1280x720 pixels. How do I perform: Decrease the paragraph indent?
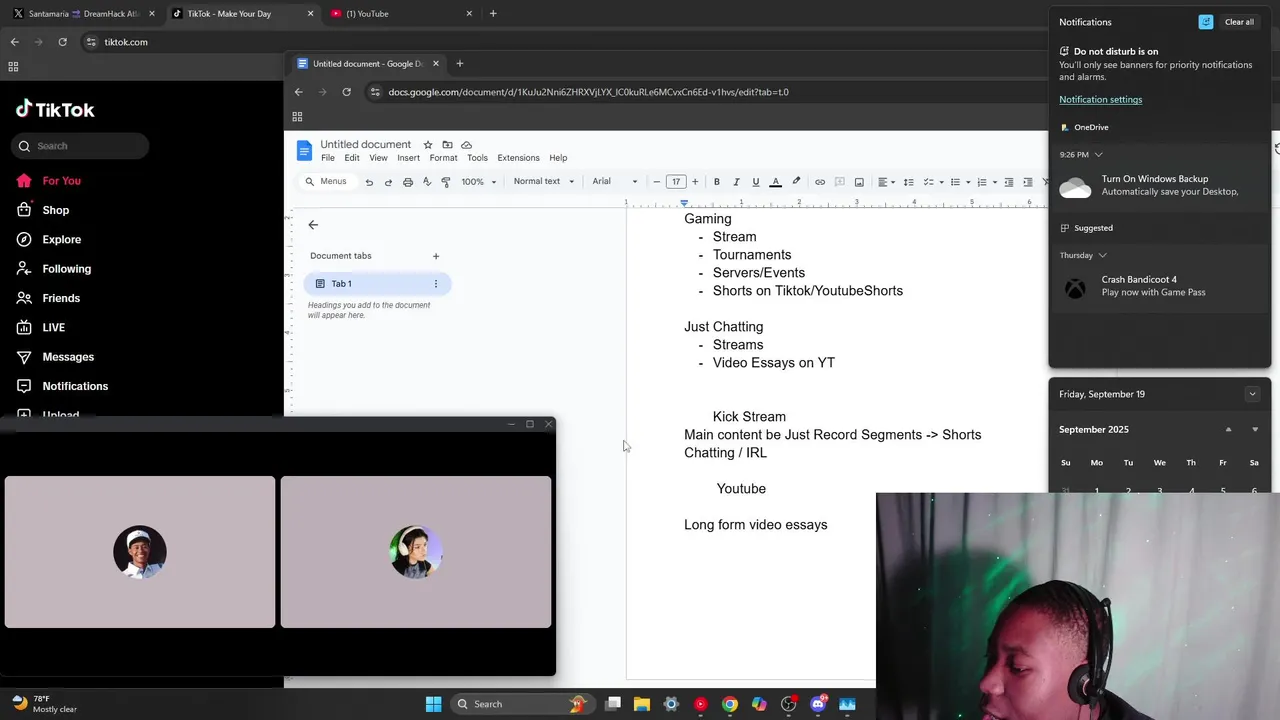(x=1008, y=182)
